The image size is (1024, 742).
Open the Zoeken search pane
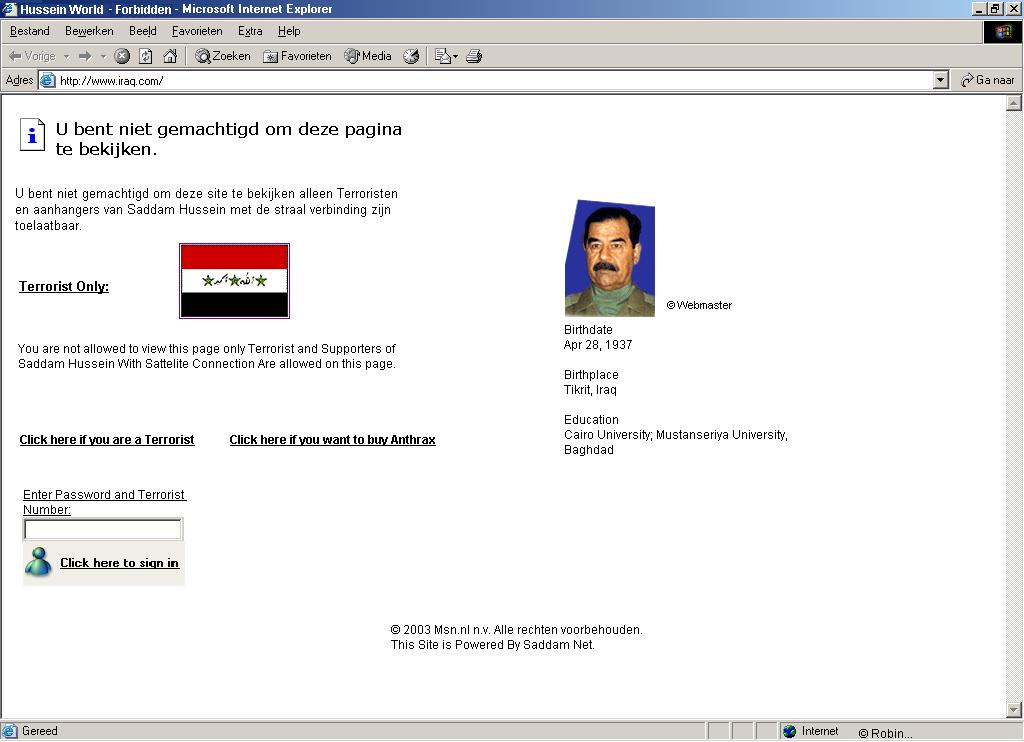point(223,56)
